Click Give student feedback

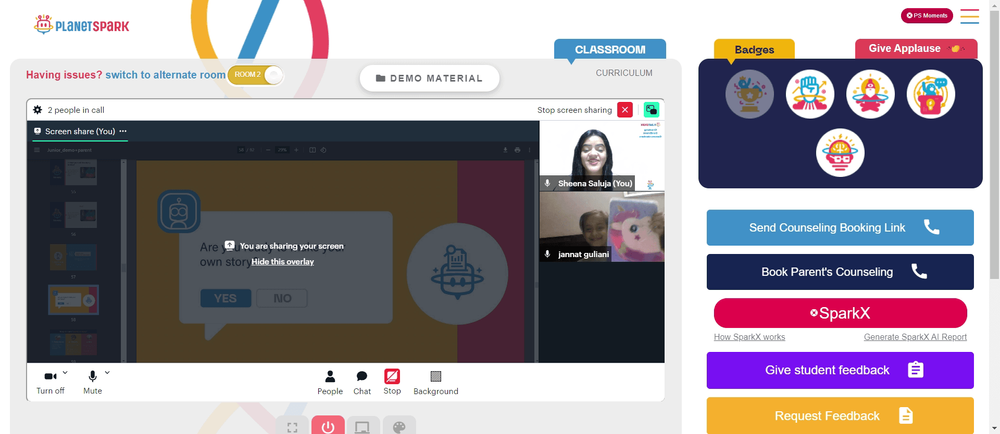pyautogui.click(x=840, y=370)
